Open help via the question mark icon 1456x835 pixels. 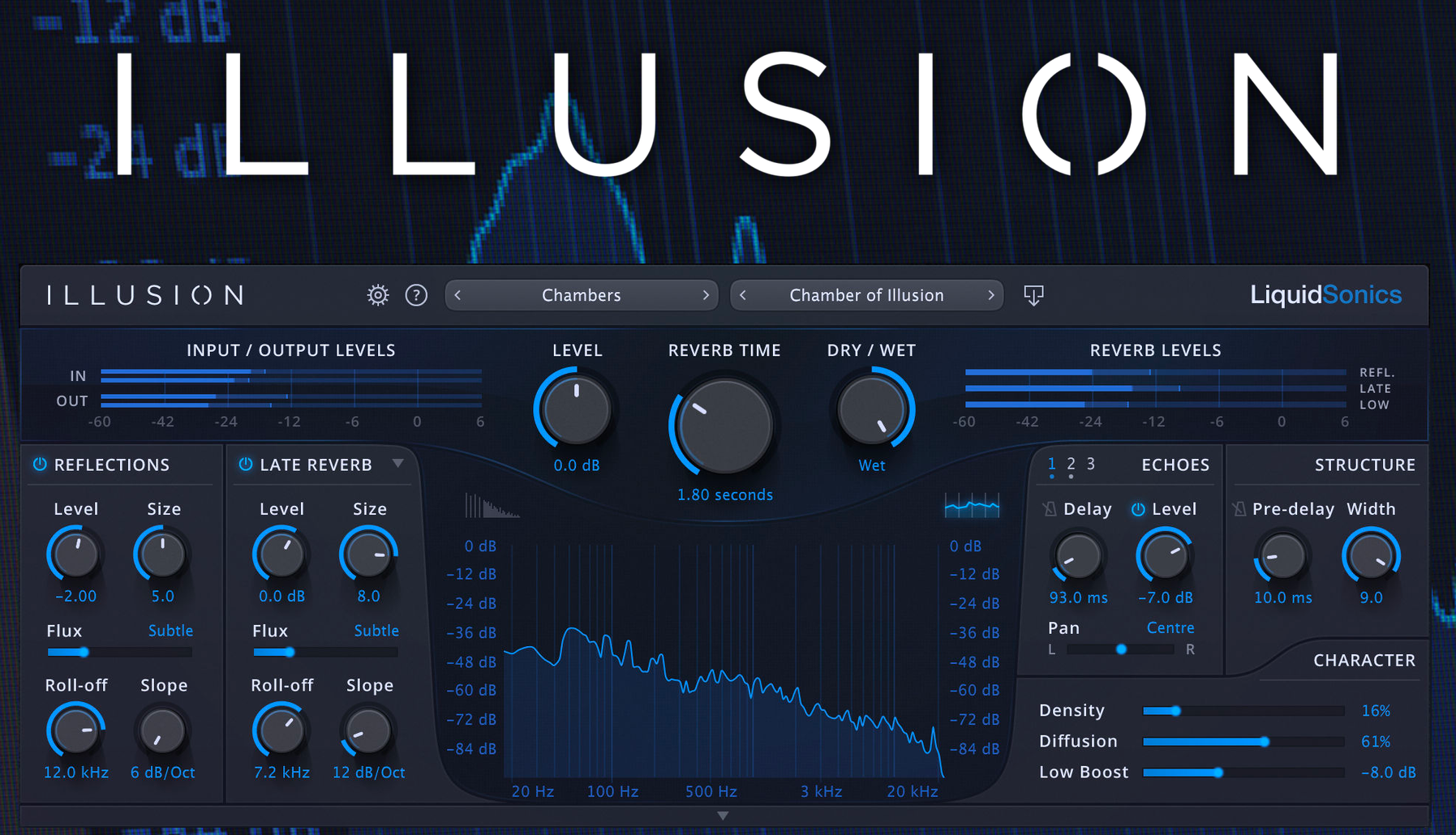(416, 295)
